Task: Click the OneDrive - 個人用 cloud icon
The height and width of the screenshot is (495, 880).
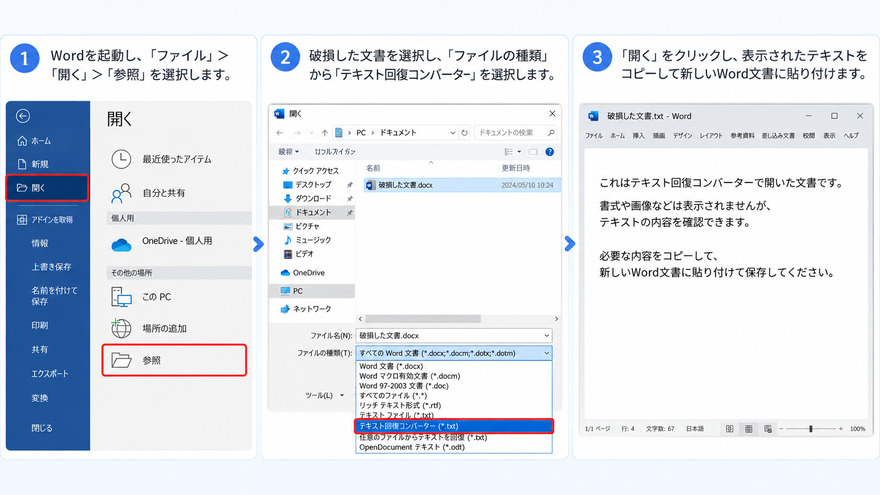Action: 121,244
